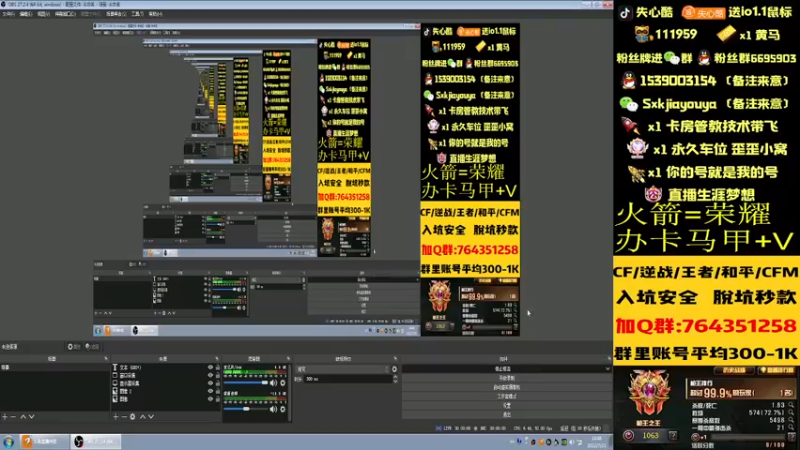This screenshot has width=800, height=450.
Task: Add a new scene with the plus icon
Action: point(5,417)
